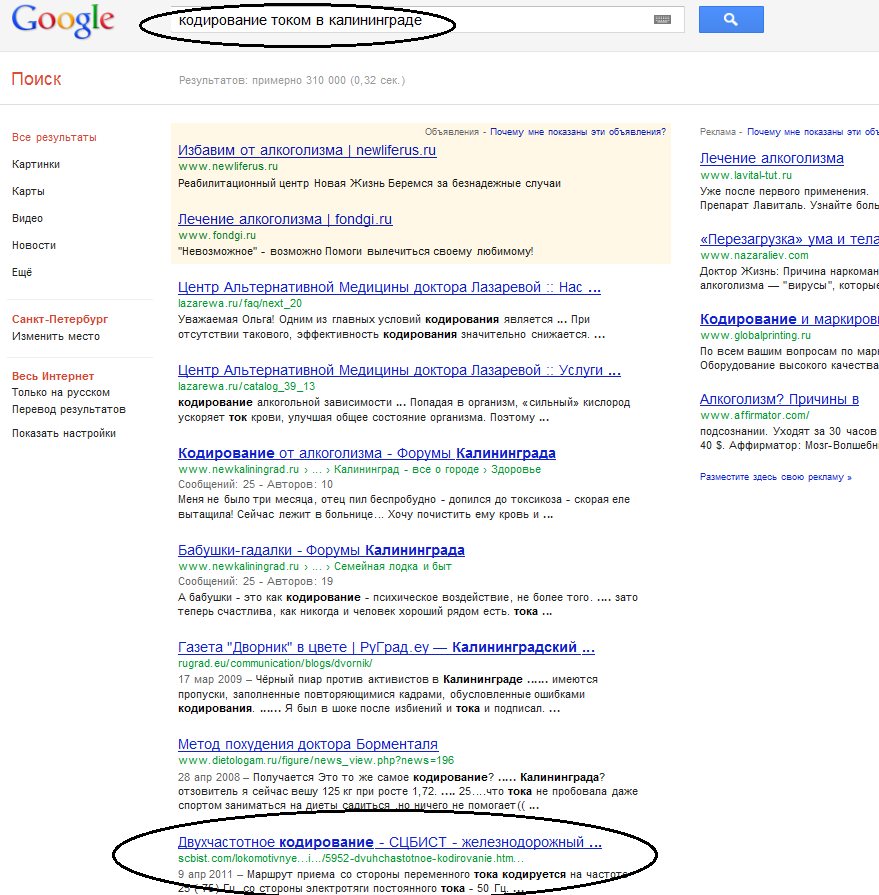Filter results Только на русском
Viewport: 879px width, 895px height.
coord(61,393)
